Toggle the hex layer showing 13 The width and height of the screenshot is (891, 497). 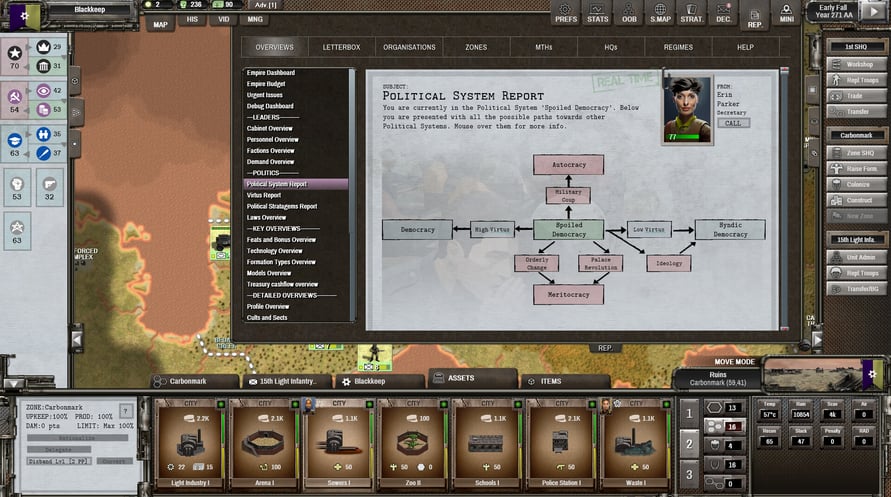[x=724, y=407]
